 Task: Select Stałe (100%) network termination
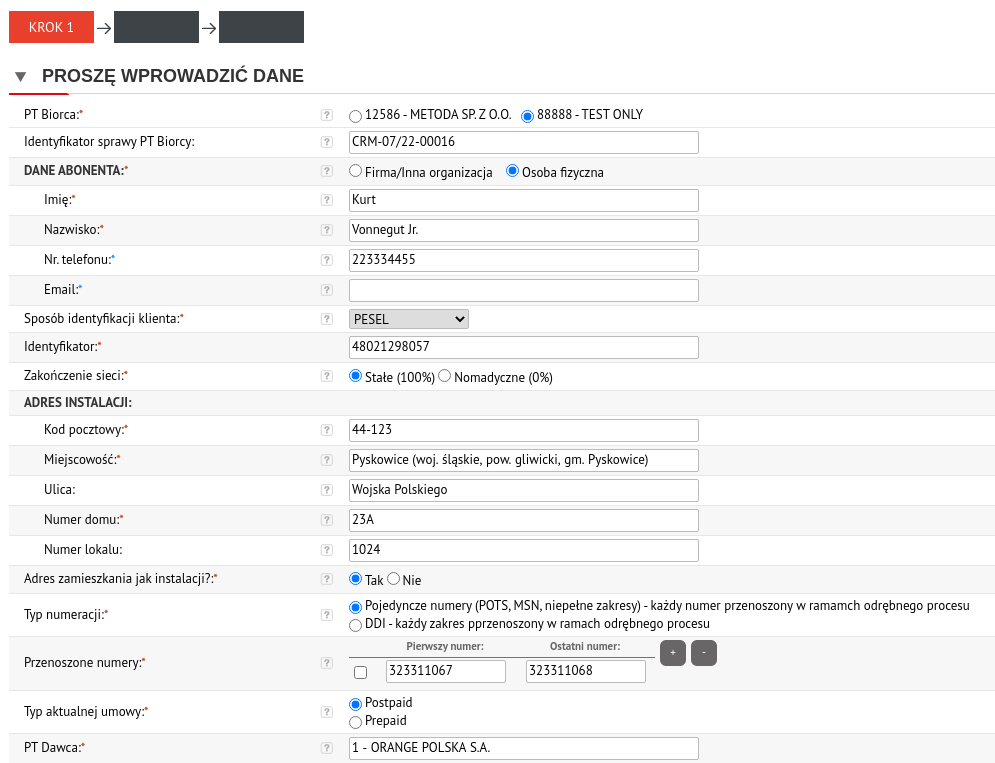(355, 376)
